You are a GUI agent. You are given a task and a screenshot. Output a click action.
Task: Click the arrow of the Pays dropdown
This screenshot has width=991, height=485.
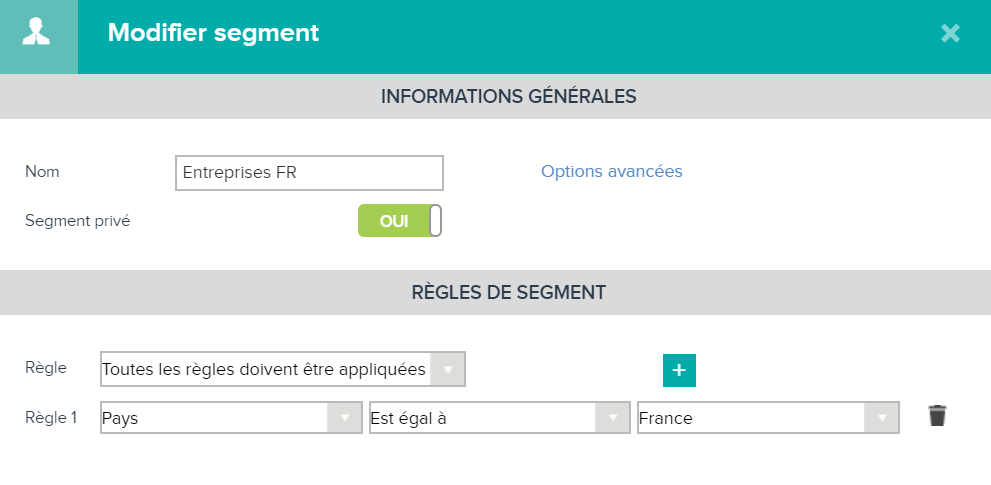(345, 417)
